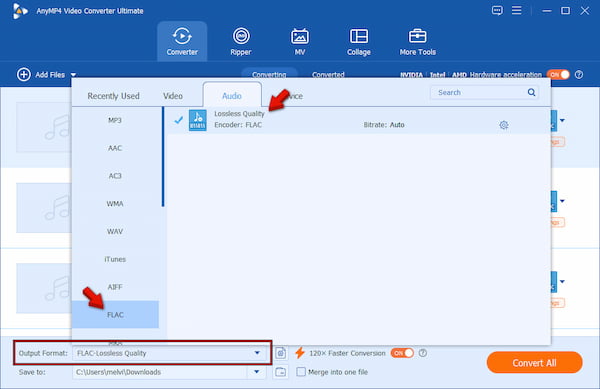This screenshot has width=600, height=389.
Task: Switch to Video tab
Action: point(173,96)
